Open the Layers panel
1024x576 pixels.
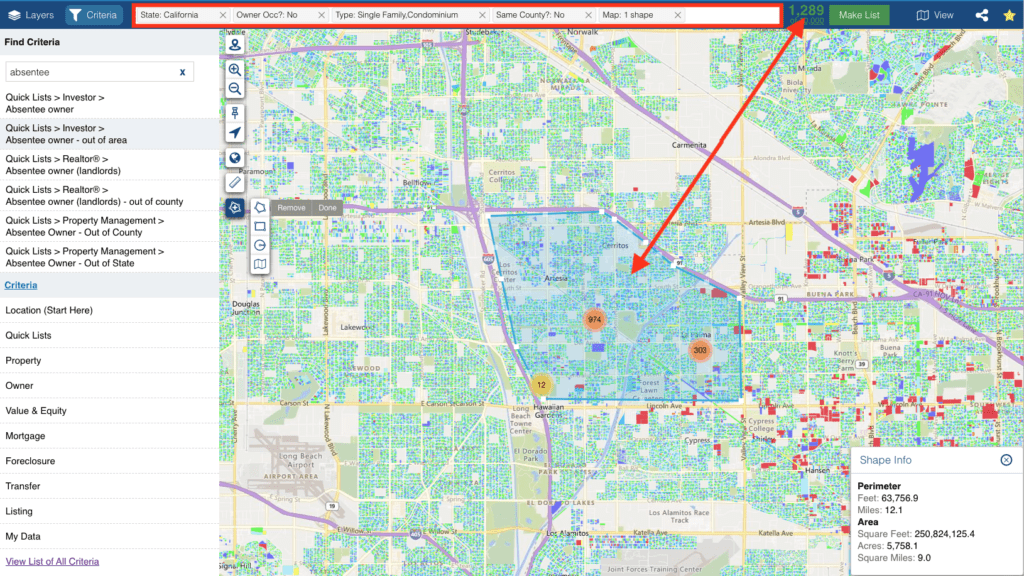click(30, 14)
